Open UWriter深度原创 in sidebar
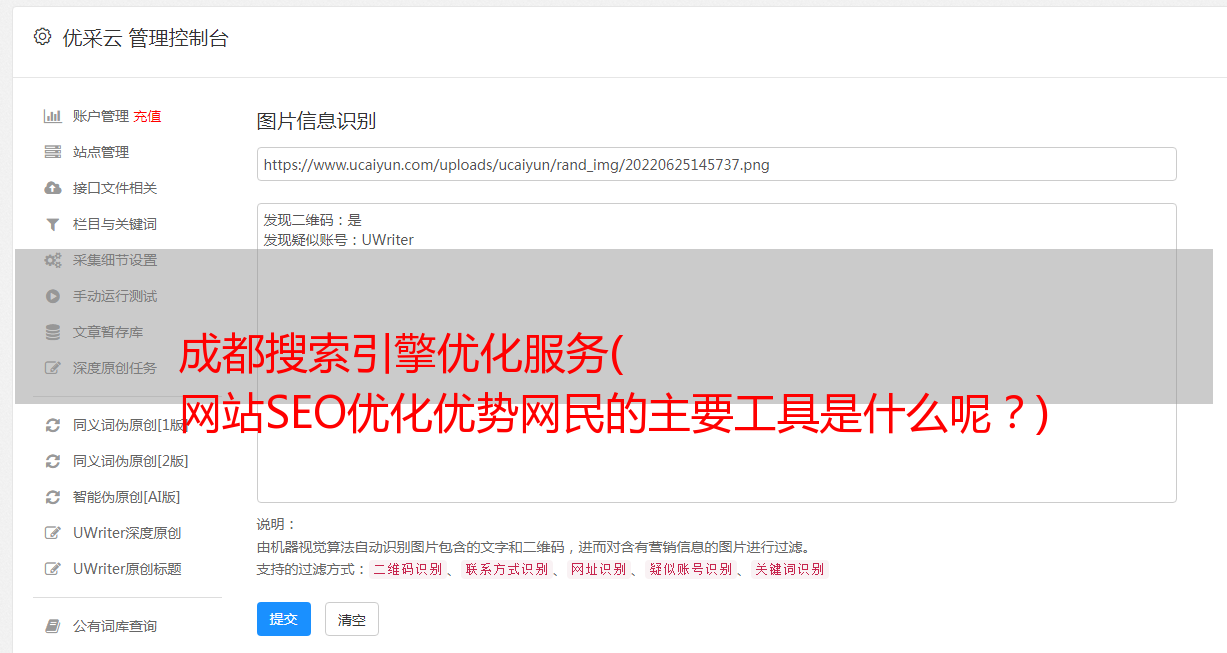Viewport: 1227px width, 653px height. [x=127, y=533]
